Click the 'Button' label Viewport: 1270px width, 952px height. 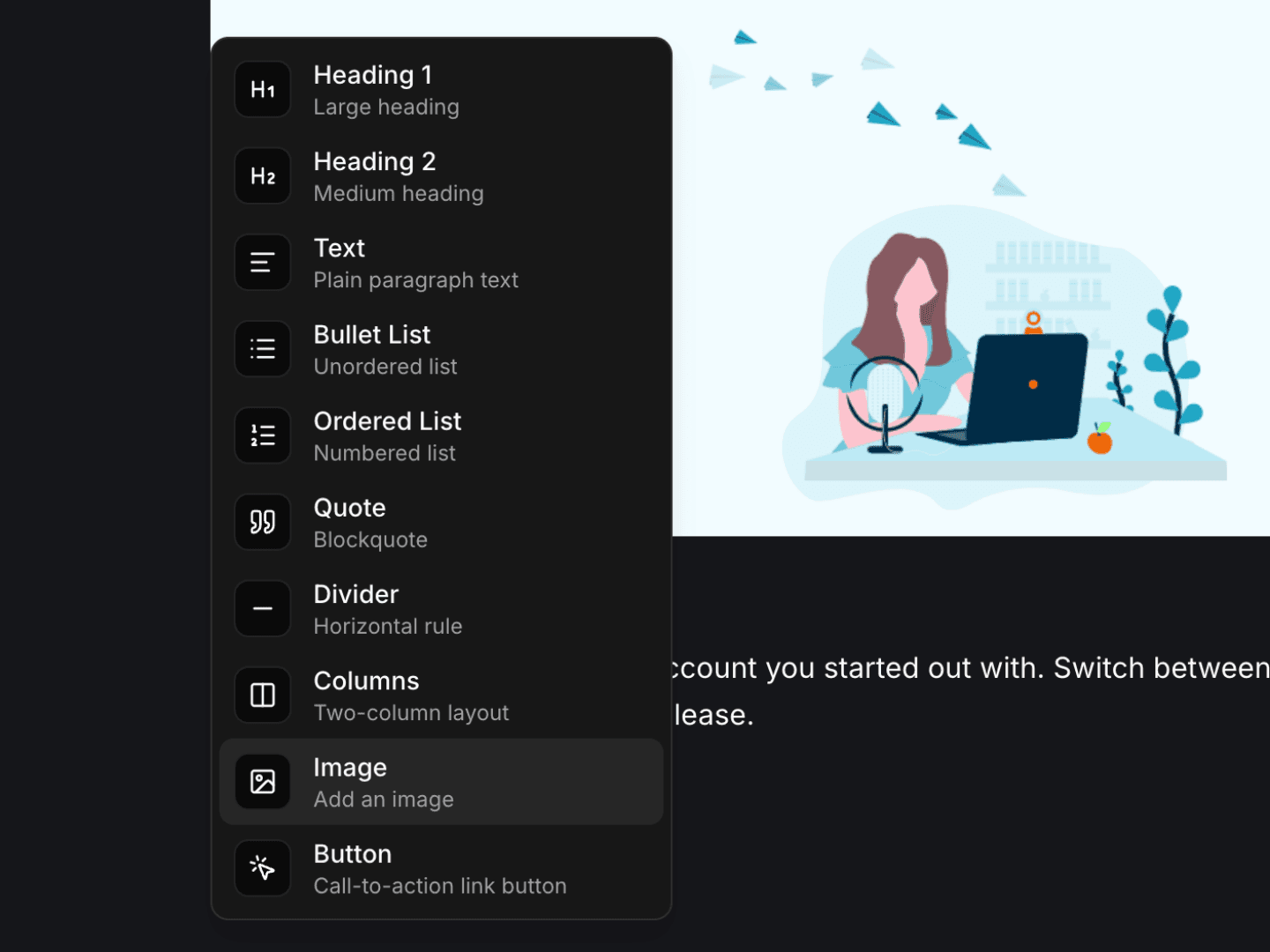(353, 854)
